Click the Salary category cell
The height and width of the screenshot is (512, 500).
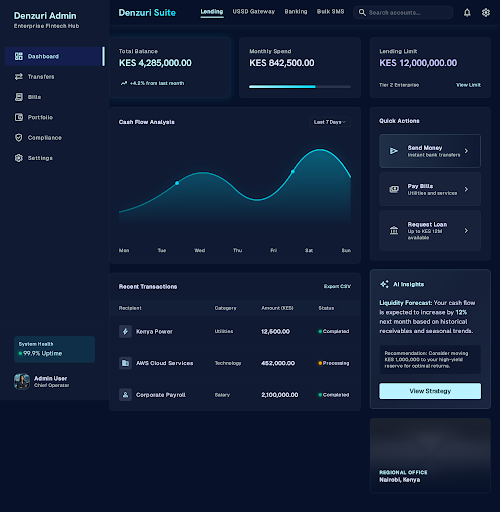[x=222, y=395]
